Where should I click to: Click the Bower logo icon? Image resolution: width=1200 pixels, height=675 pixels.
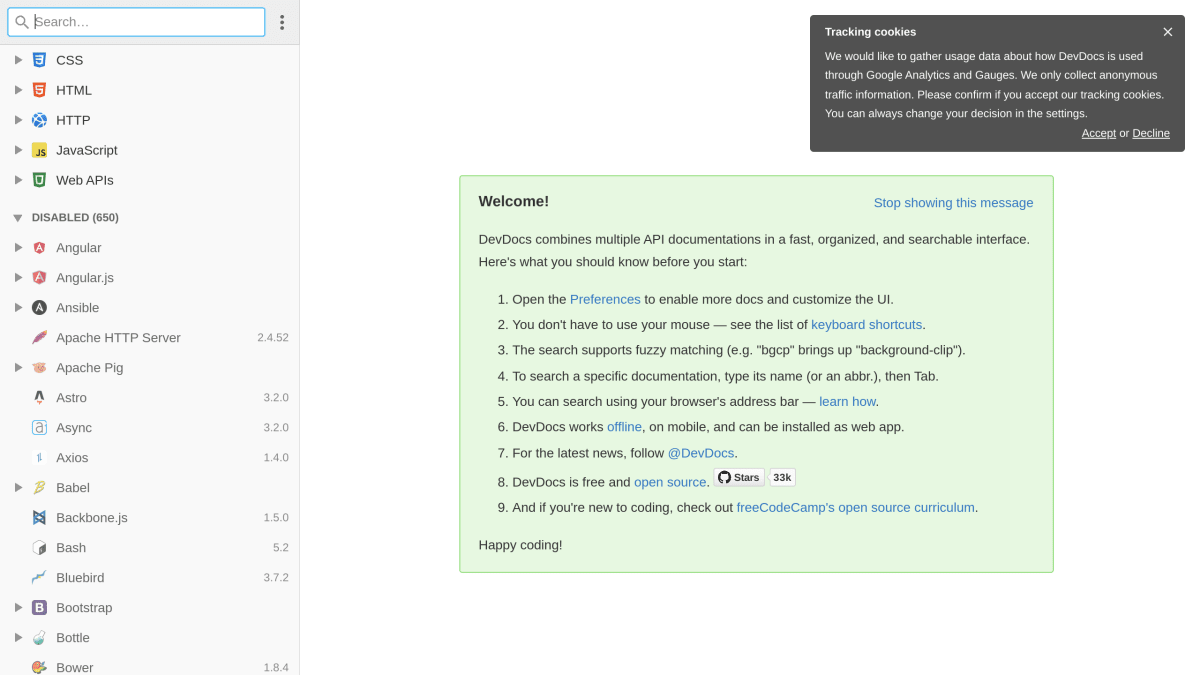[x=39, y=667]
